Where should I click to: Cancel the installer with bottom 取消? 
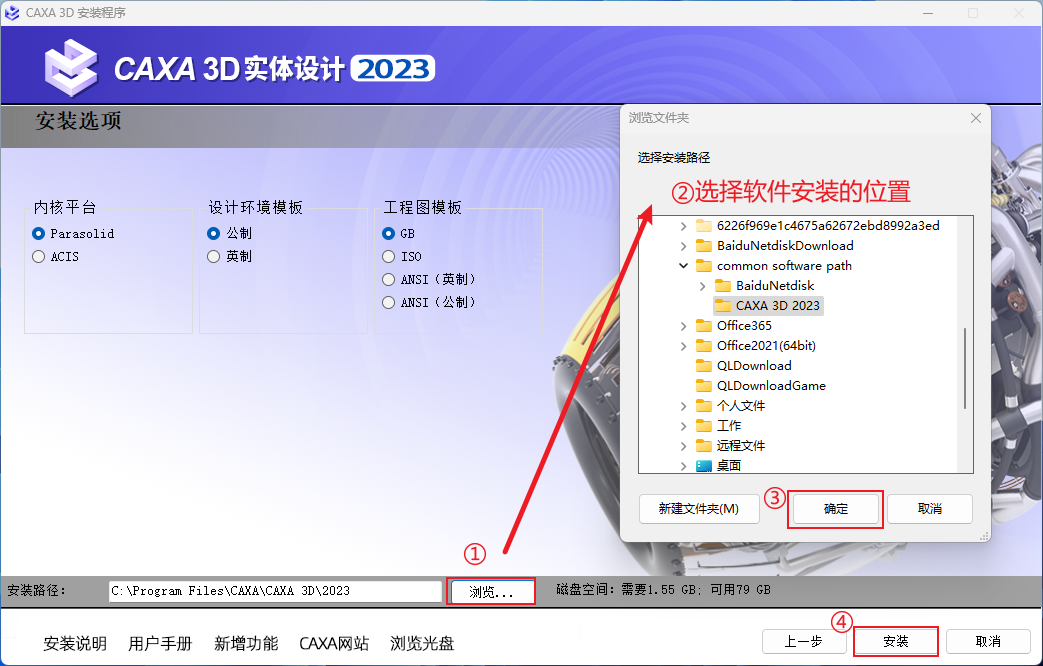tap(988, 641)
